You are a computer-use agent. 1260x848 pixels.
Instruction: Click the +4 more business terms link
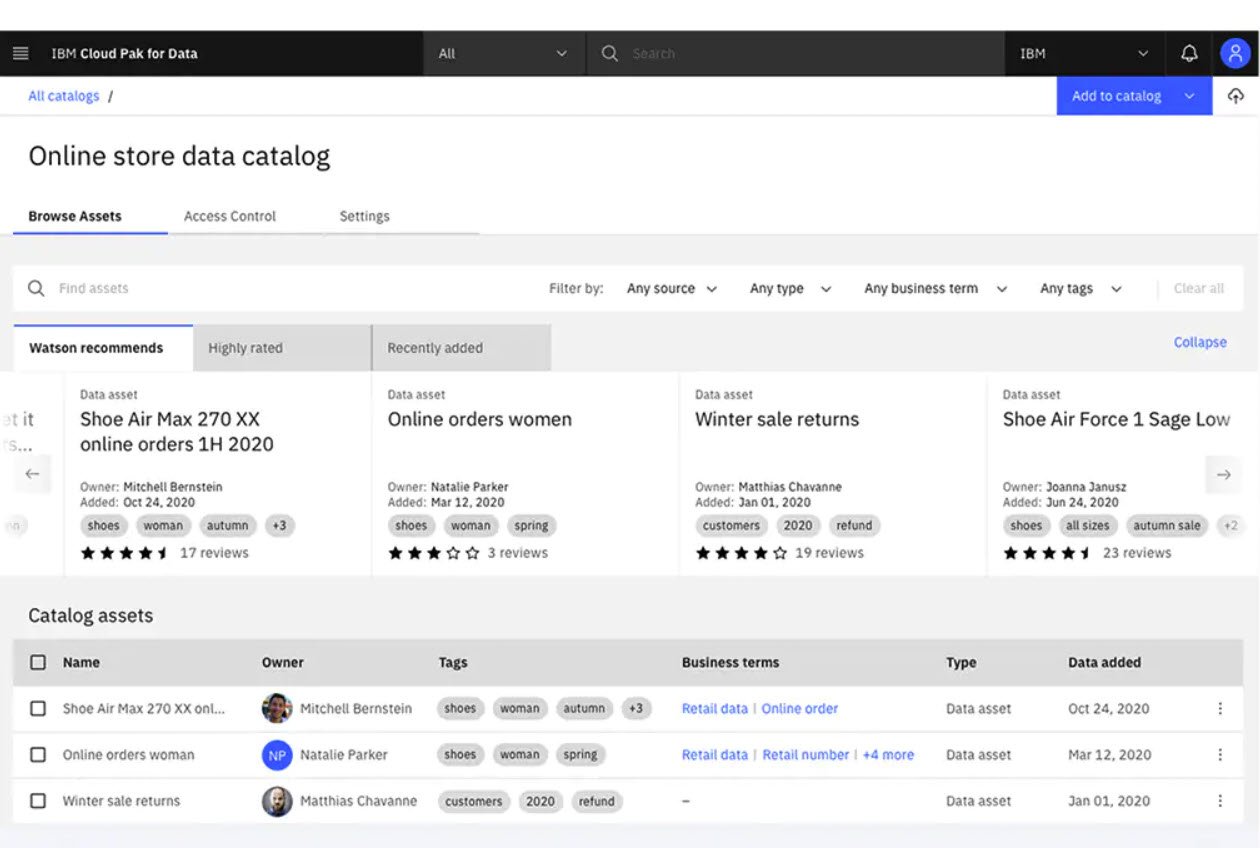click(888, 755)
